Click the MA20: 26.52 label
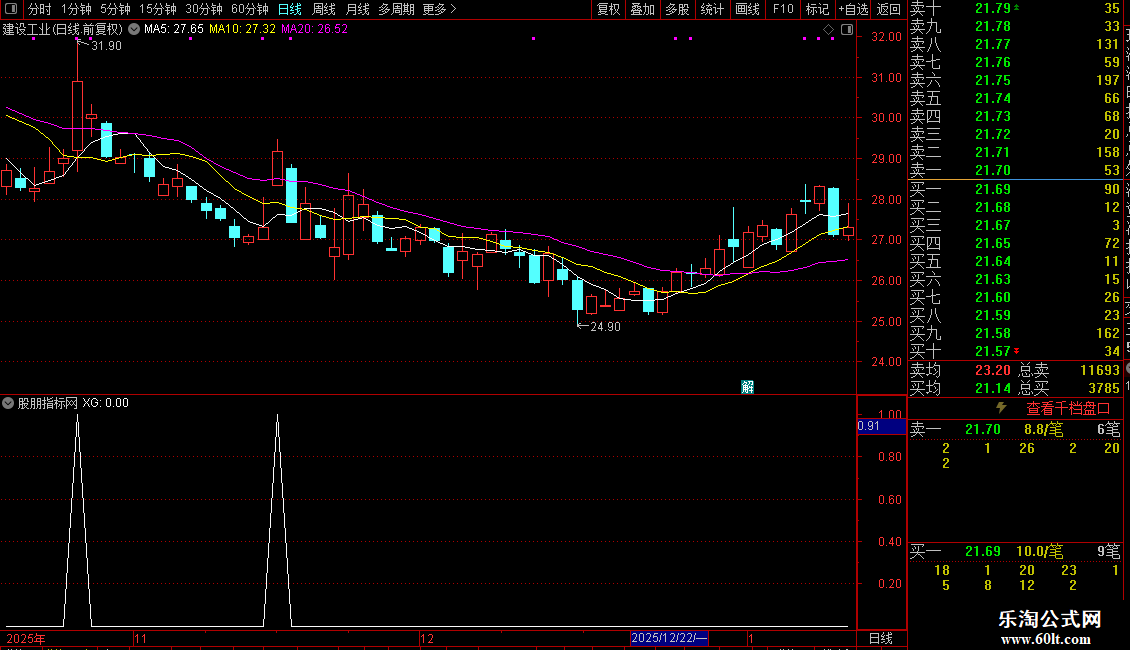This screenshot has height=650, width=1130. coord(314,29)
